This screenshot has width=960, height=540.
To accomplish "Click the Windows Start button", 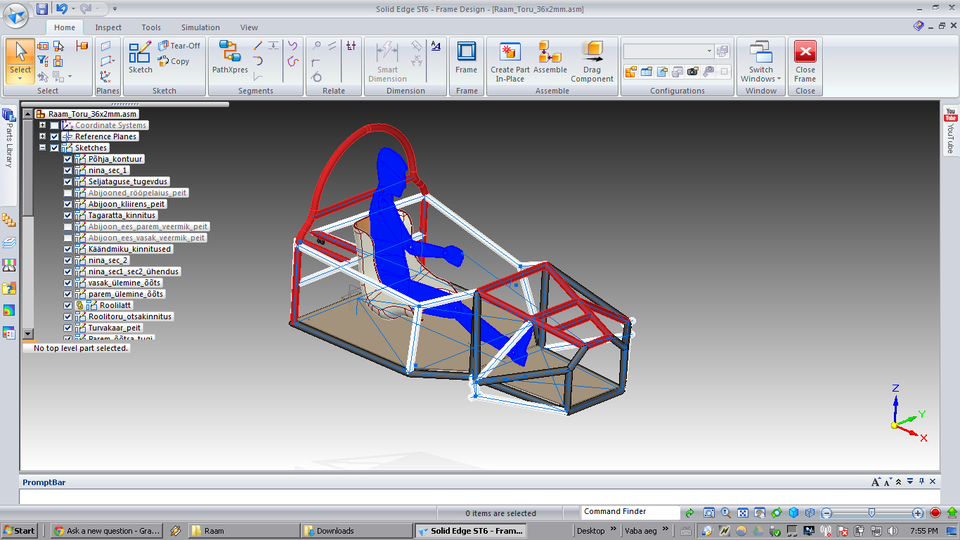I will (x=20, y=531).
